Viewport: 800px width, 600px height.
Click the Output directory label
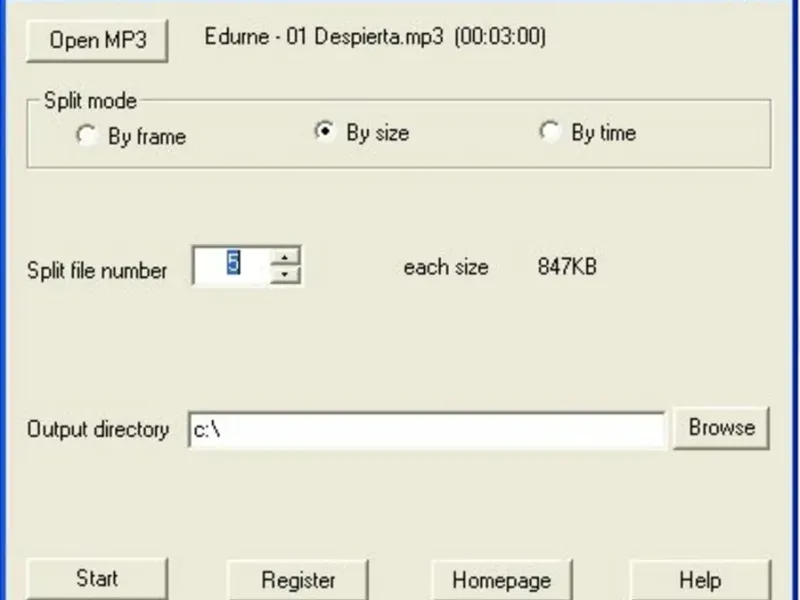(98, 430)
